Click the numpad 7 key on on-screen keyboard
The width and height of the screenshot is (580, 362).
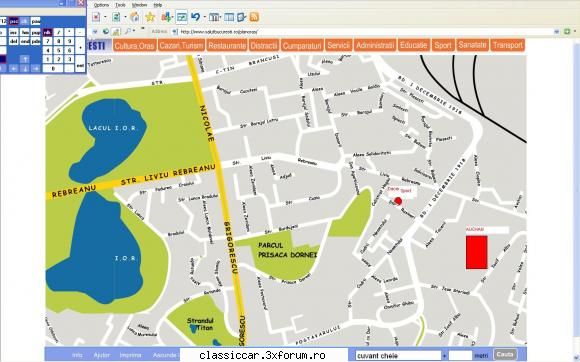[47, 41]
